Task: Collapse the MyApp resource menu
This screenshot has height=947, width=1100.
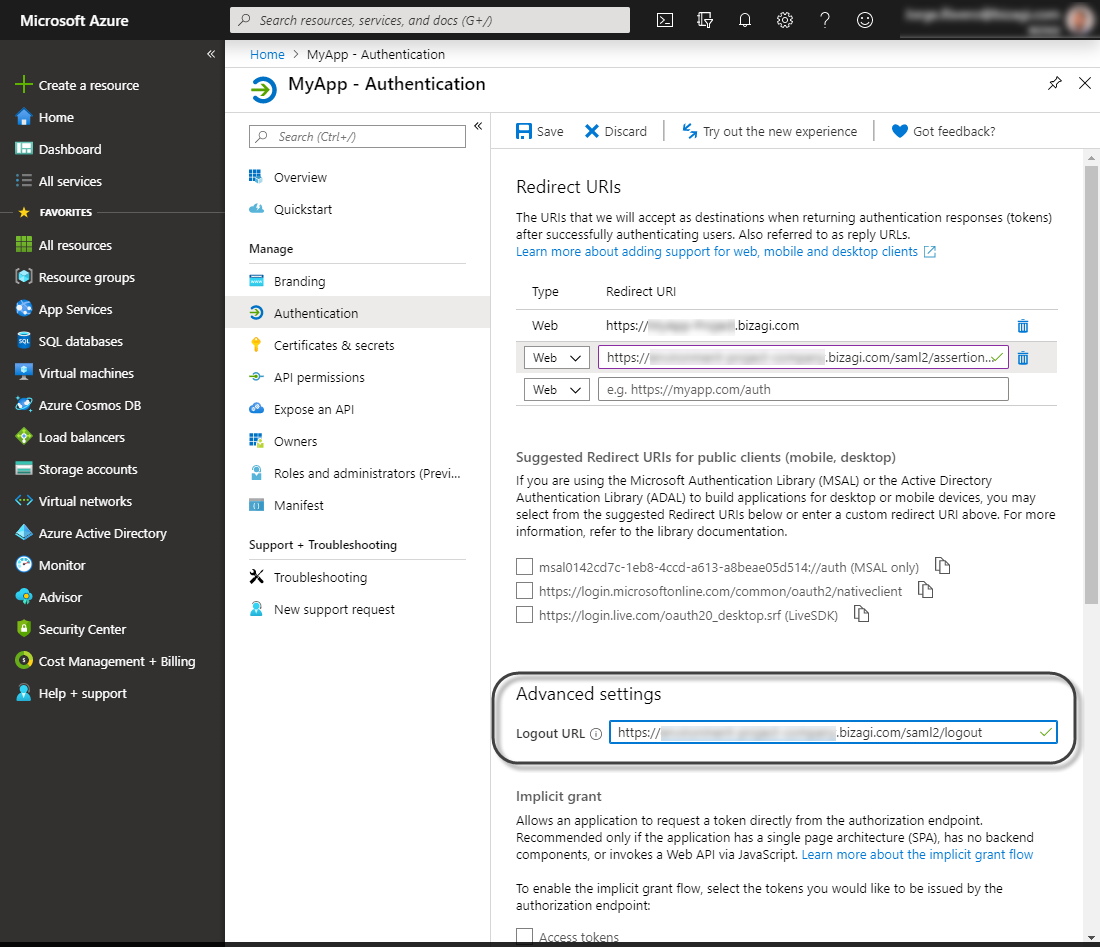Action: [x=478, y=126]
